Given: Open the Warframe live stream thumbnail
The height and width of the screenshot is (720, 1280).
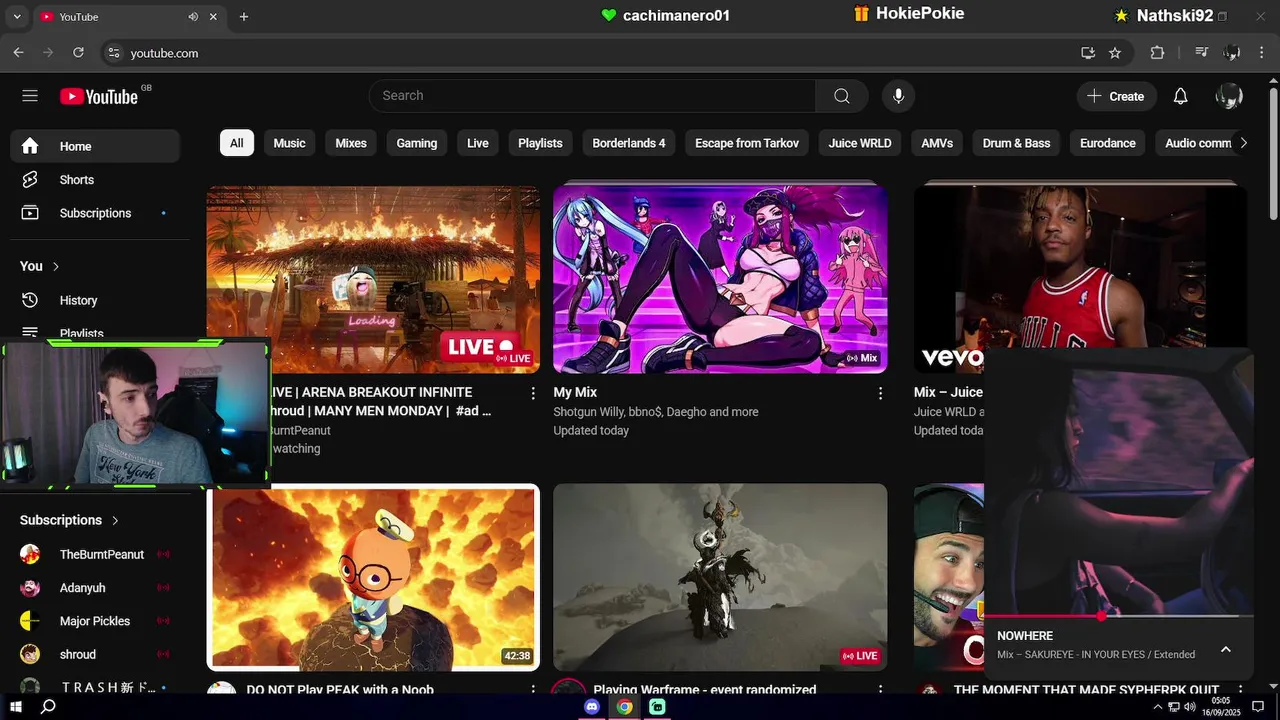Looking at the screenshot, I should (720, 577).
